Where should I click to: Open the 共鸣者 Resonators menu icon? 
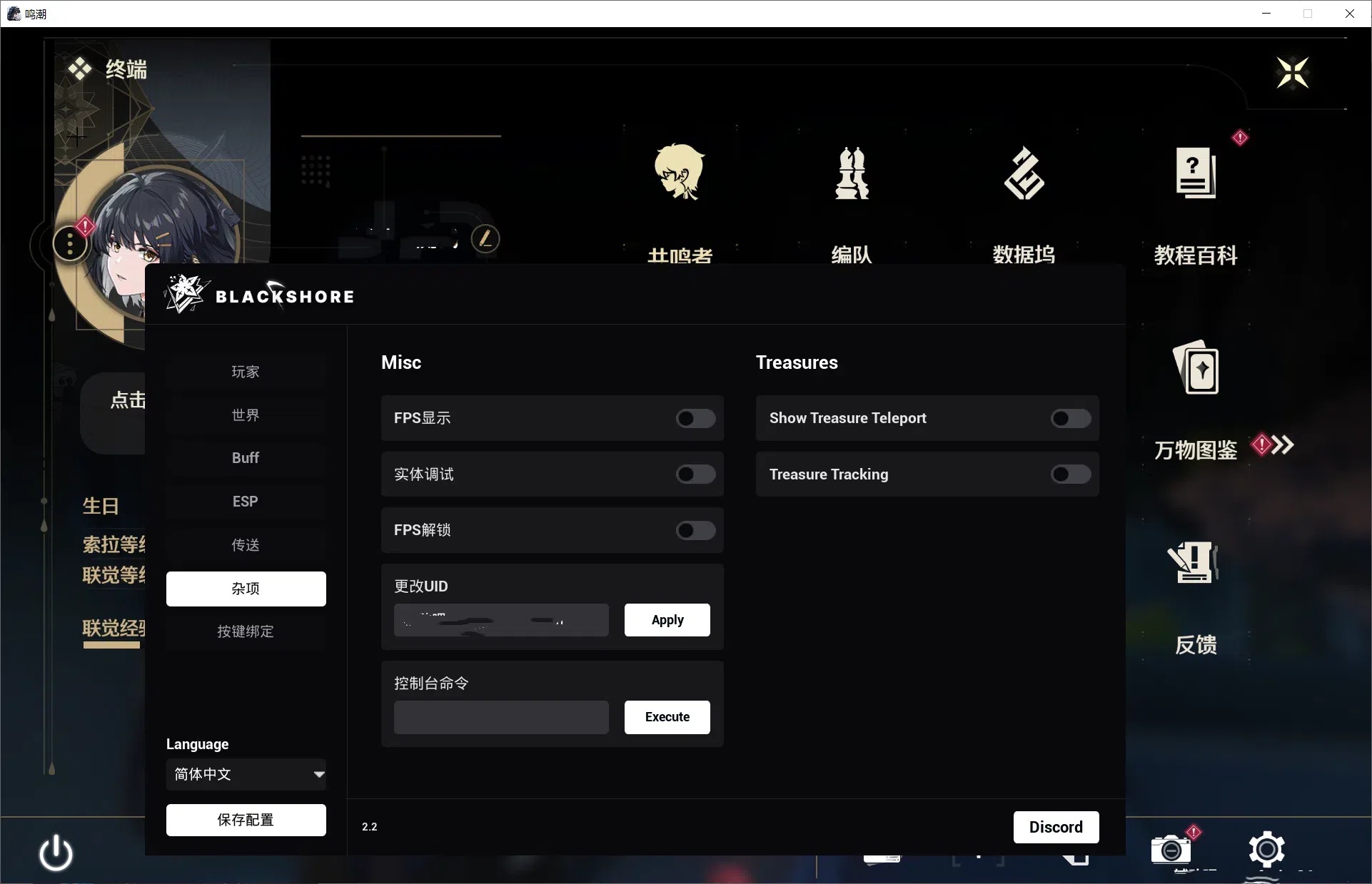679,173
